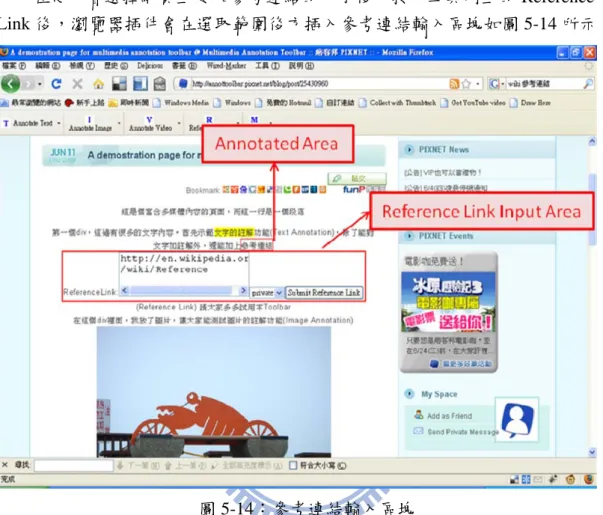Collapse the PIXNET News section arrow
Screen dimensions: 603x515
tap(409, 149)
